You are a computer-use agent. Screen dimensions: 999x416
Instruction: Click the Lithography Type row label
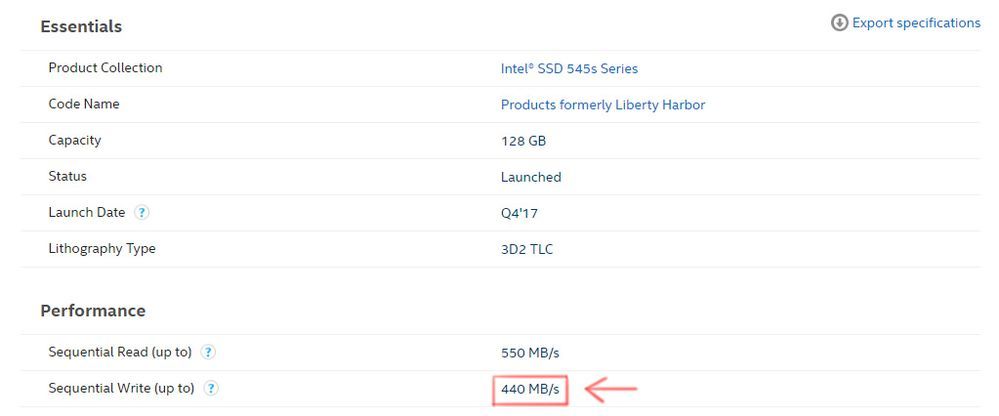tap(102, 248)
